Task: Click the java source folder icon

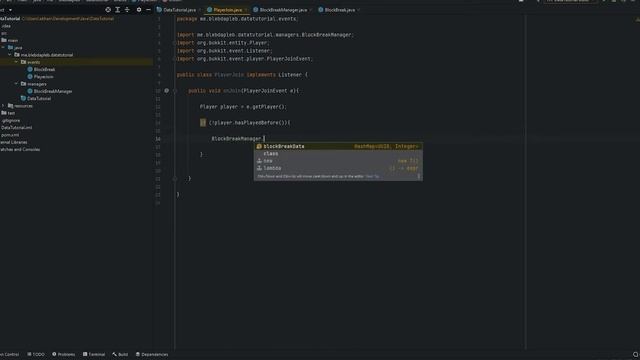Action: click(10, 48)
